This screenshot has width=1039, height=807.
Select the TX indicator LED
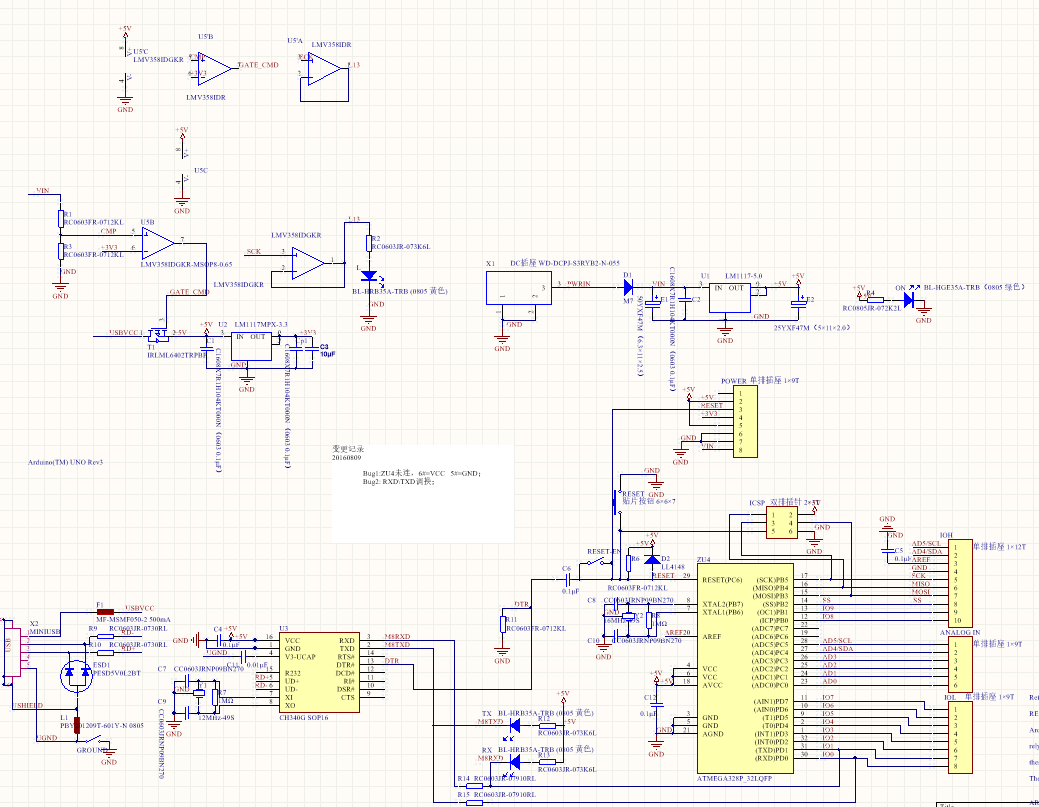tap(515, 725)
